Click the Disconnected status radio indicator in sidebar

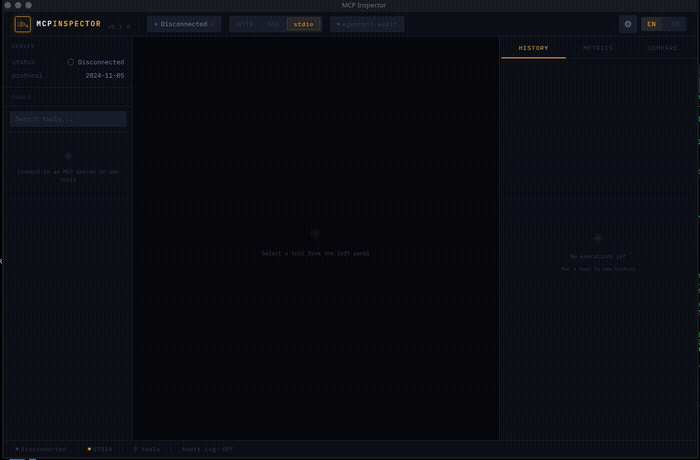(x=71, y=62)
